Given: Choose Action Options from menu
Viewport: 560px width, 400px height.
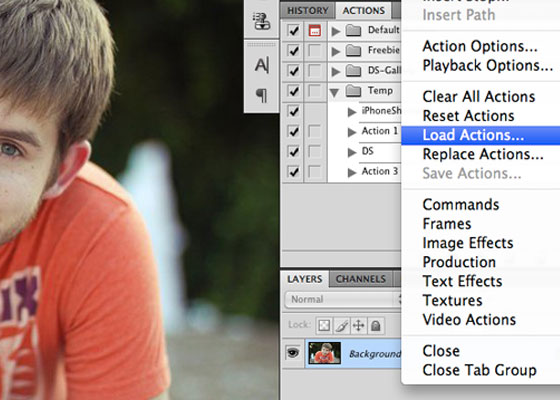Looking at the screenshot, I should click(480, 46).
